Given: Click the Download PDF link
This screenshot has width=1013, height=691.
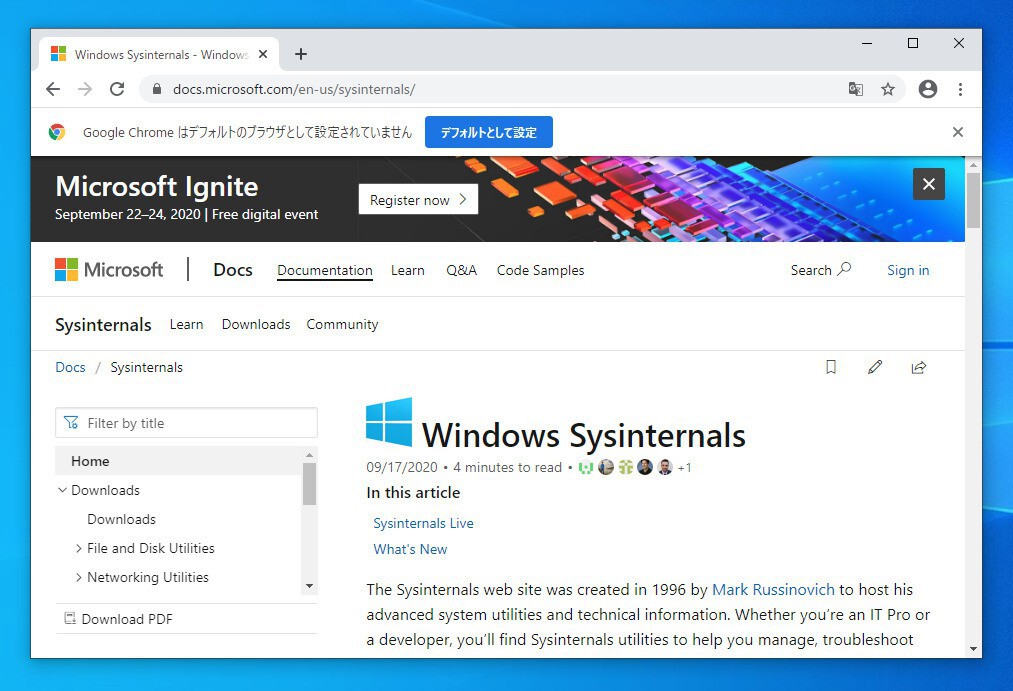Looking at the screenshot, I should click(x=127, y=619).
